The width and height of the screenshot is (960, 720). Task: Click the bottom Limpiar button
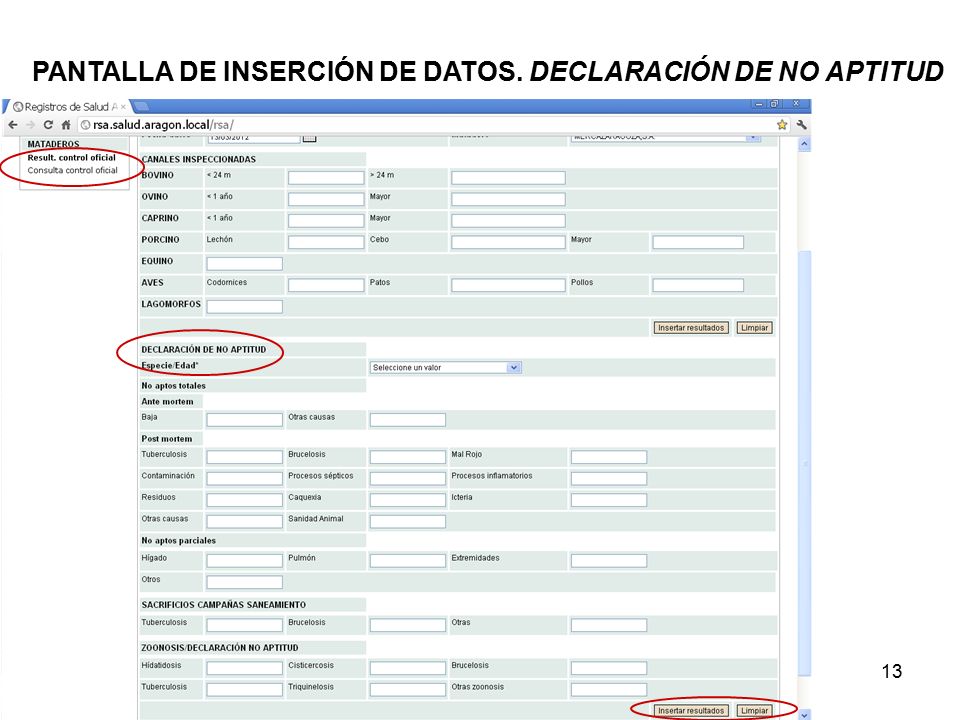[x=754, y=711]
